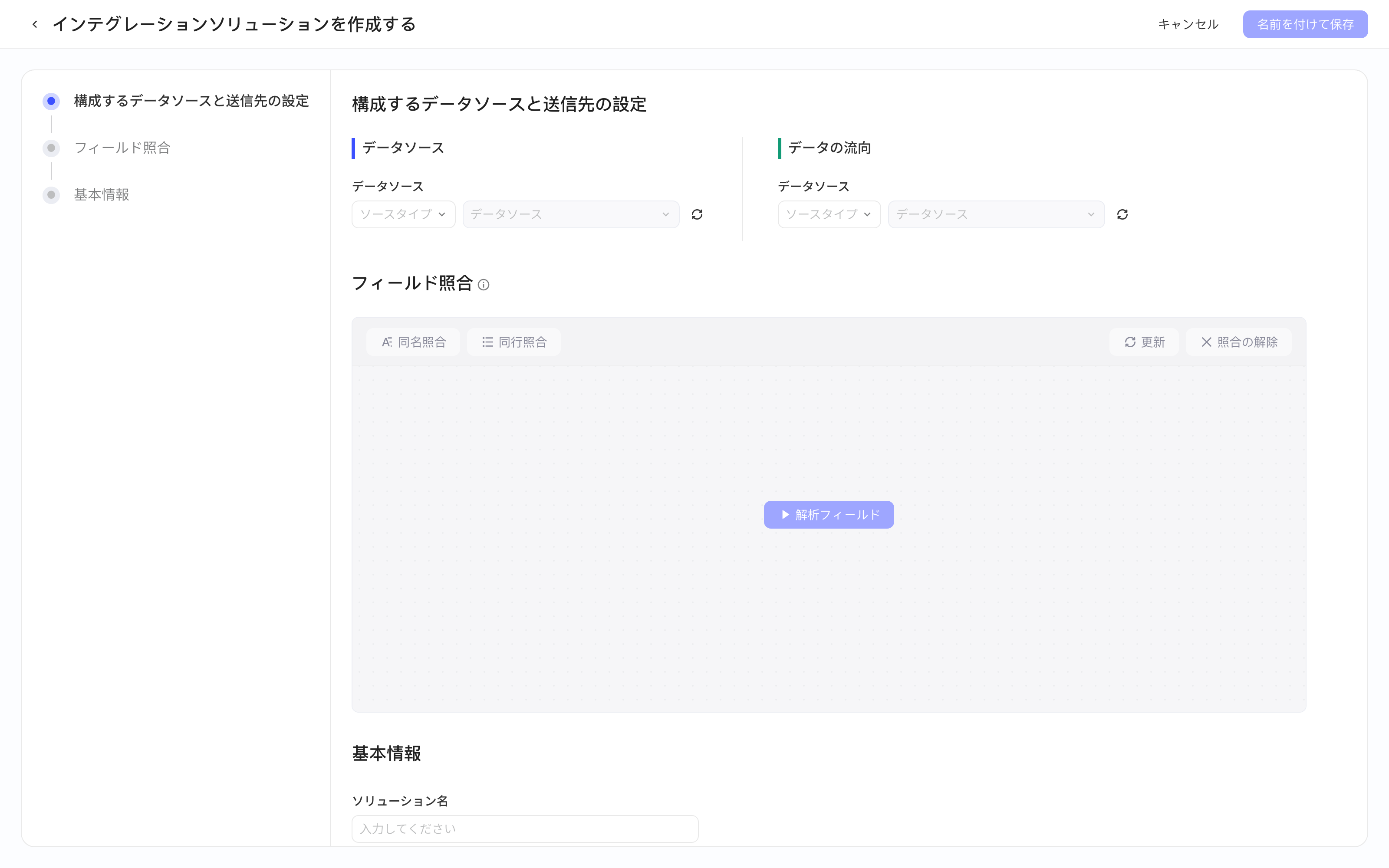
Task: Click 同行照合 toolbar button
Action: [x=513, y=342]
